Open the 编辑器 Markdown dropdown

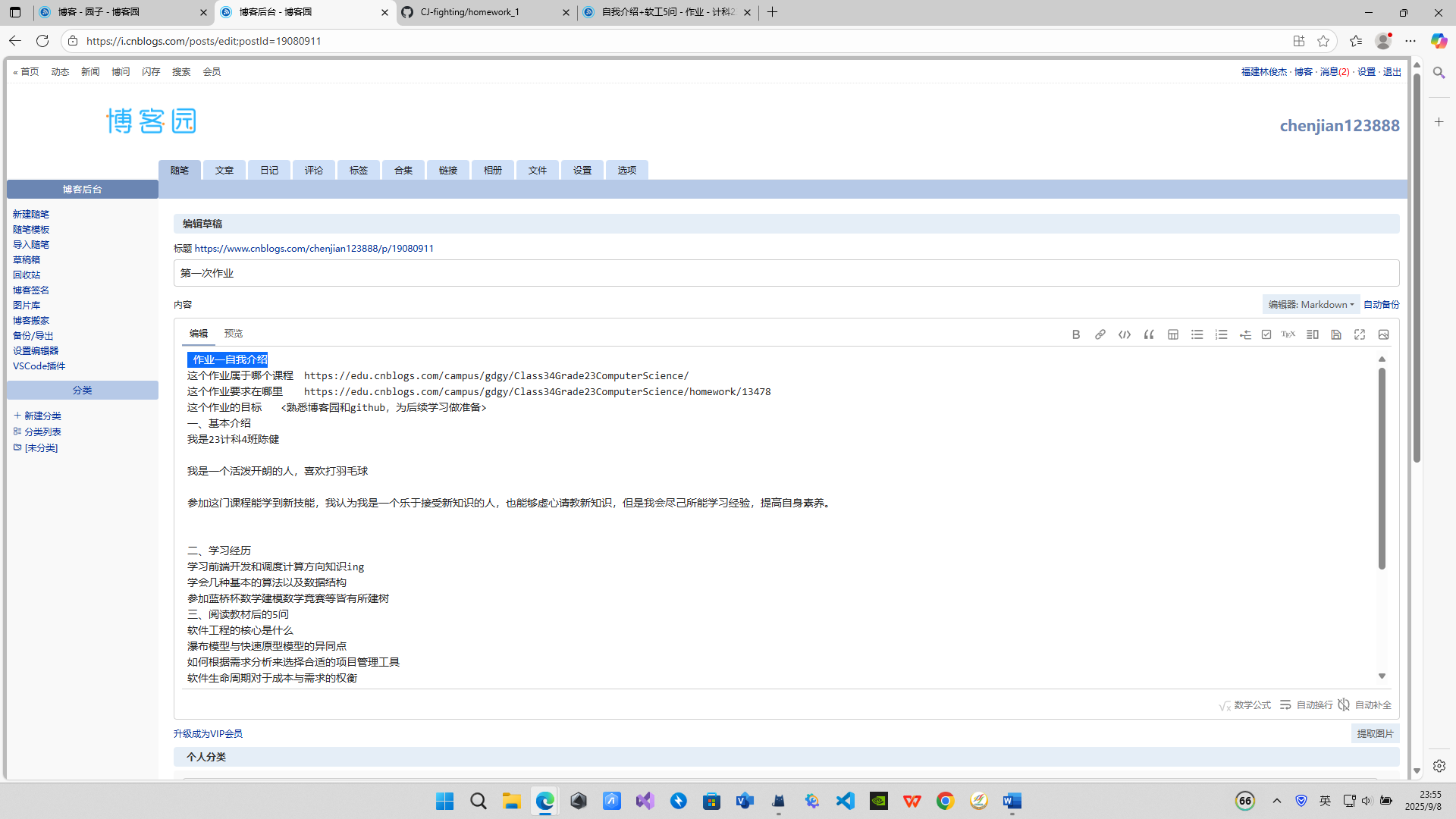pyautogui.click(x=1310, y=304)
